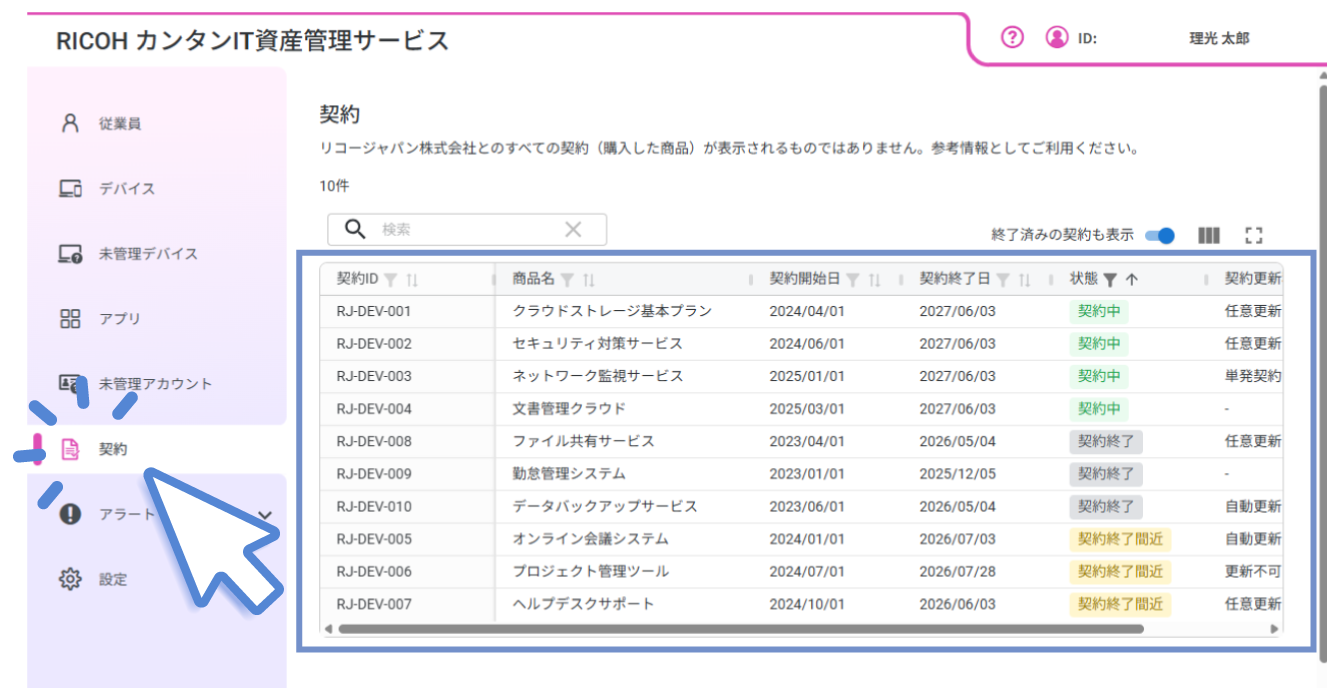Click 理光 太郎 user name
This screenshot has width=1340, height=700.
[1219, 38]
